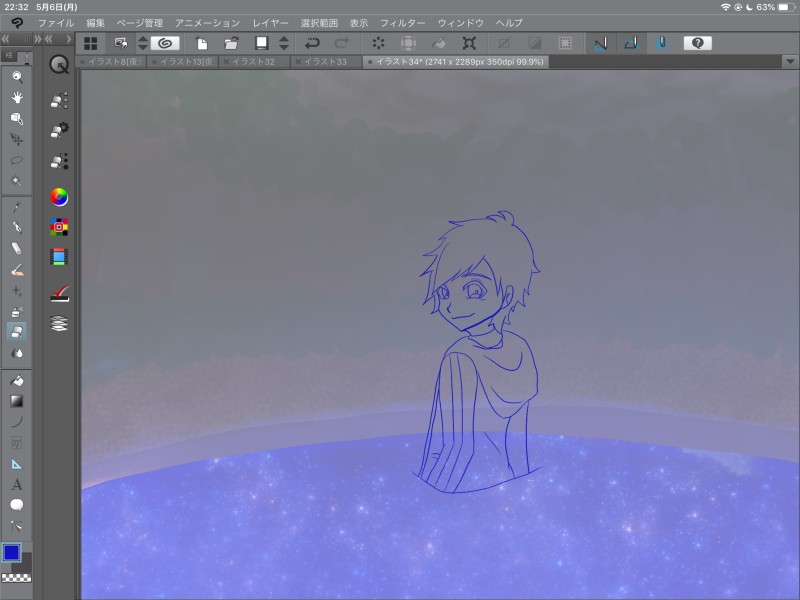Expand palette dock with single right chevron
800x600 pixels.
click(68, 39)
